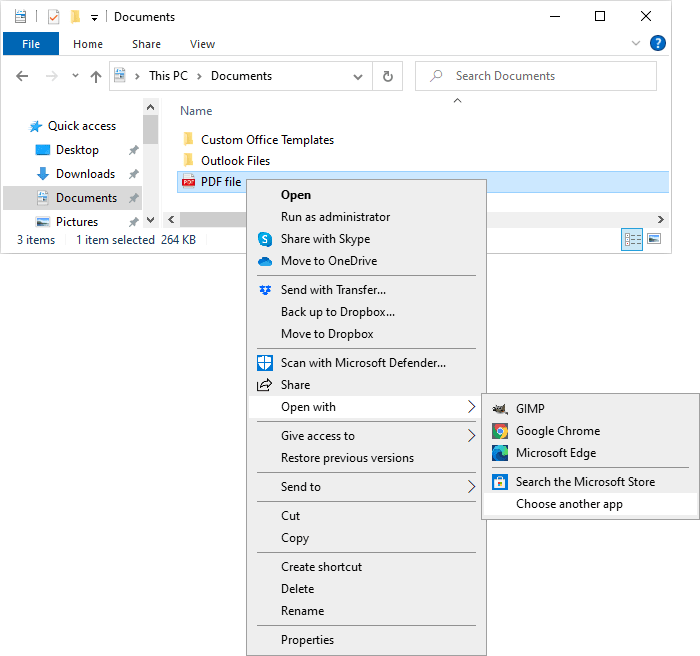Image resolution: width=700 pixels, height=656 pixels.
Task: Click the Microsoft Store bag icon
Action: point(500,482)
